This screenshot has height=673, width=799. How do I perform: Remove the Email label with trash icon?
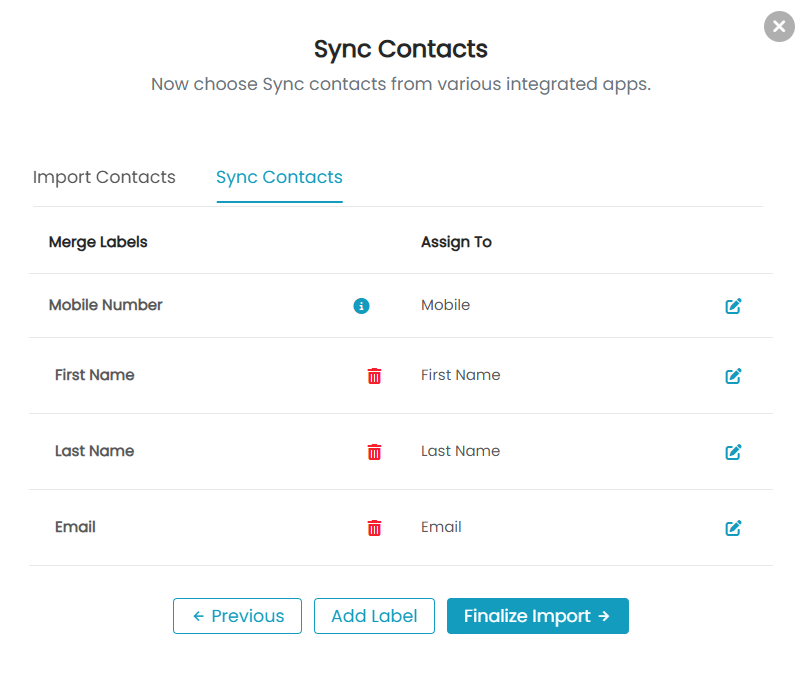374,528
